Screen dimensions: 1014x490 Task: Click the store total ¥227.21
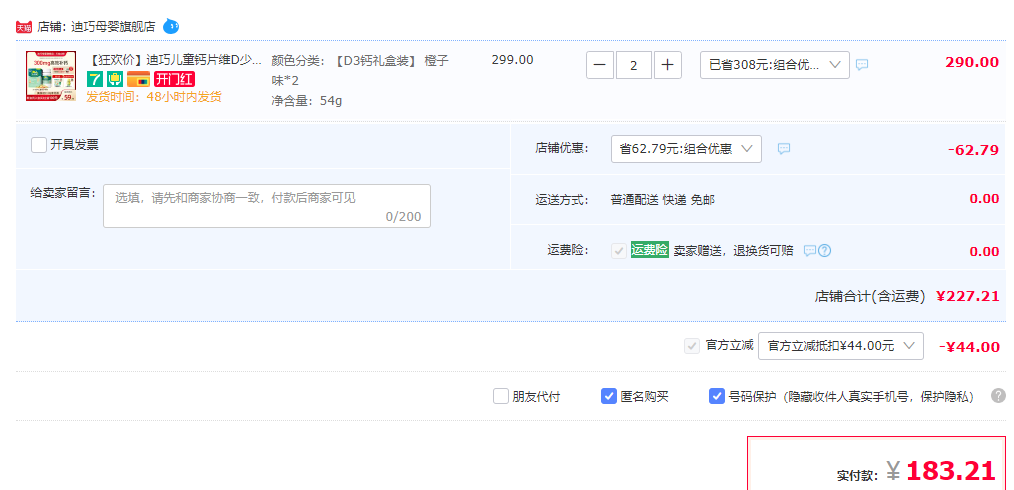coord(967,296)
